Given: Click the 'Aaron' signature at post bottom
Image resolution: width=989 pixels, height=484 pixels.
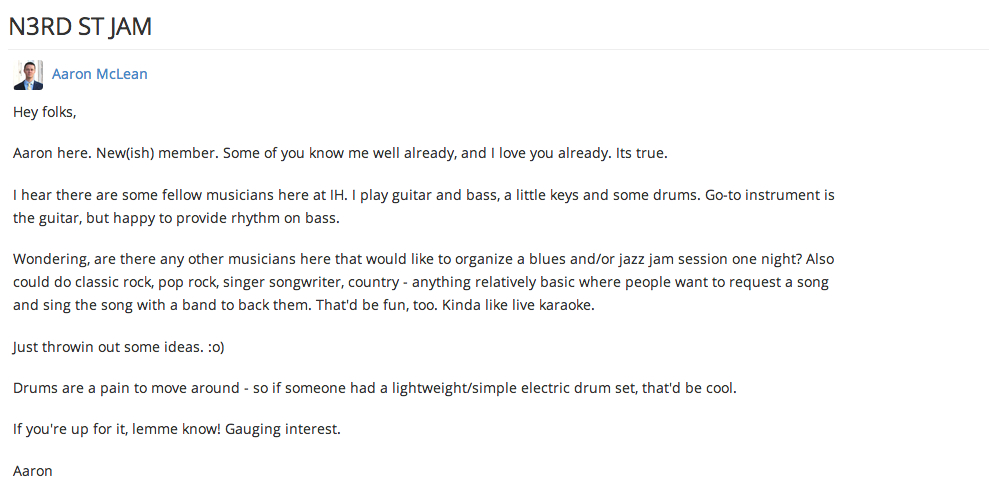Looking at the screenshot, I should click(33, 471).
